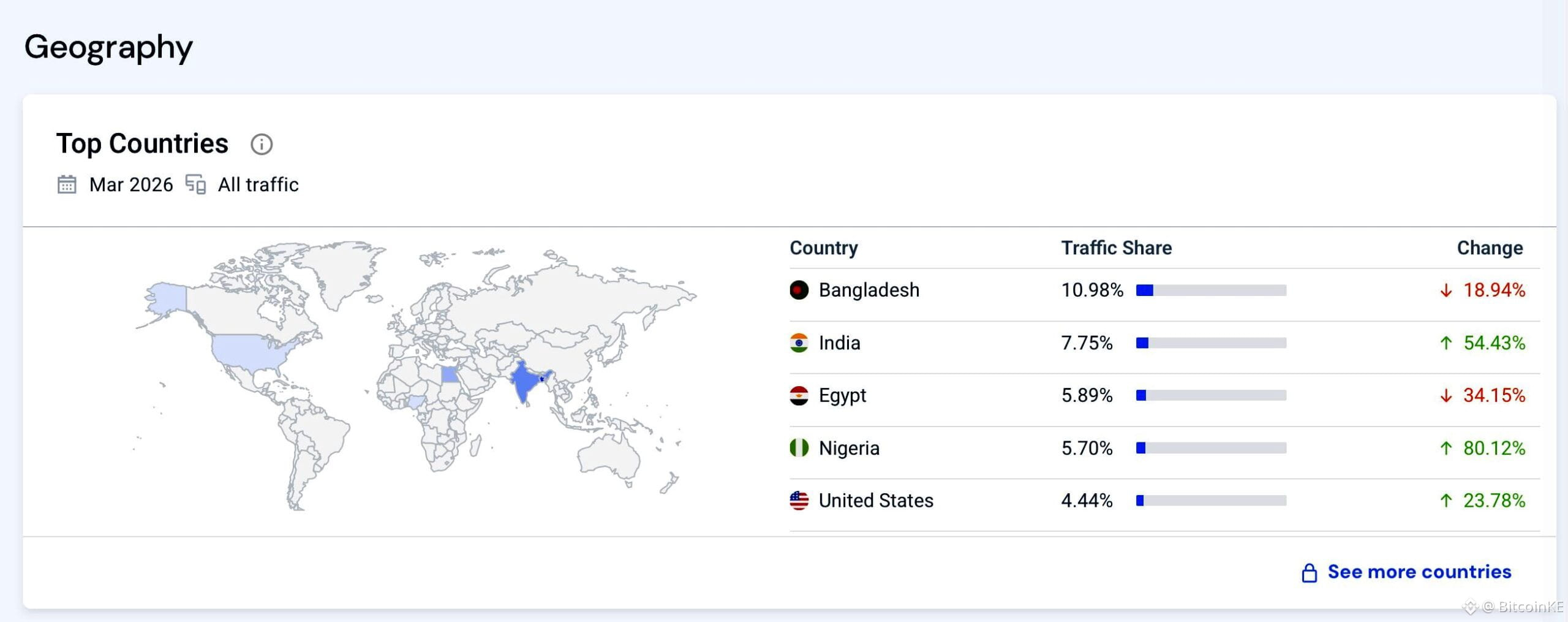Viewport: 1568px width, 622px height.
Task: Click the Country column header
Action: pos(823,248)
